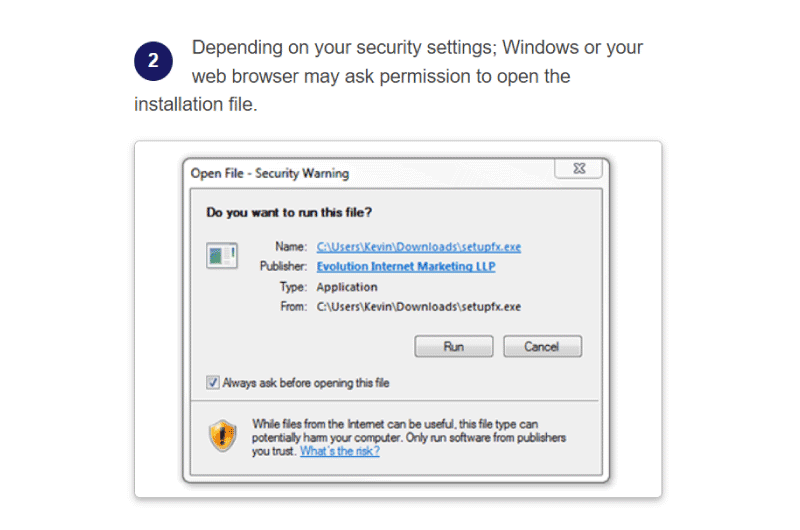
Task: Click the From file path text
Action: coord(418,307)
